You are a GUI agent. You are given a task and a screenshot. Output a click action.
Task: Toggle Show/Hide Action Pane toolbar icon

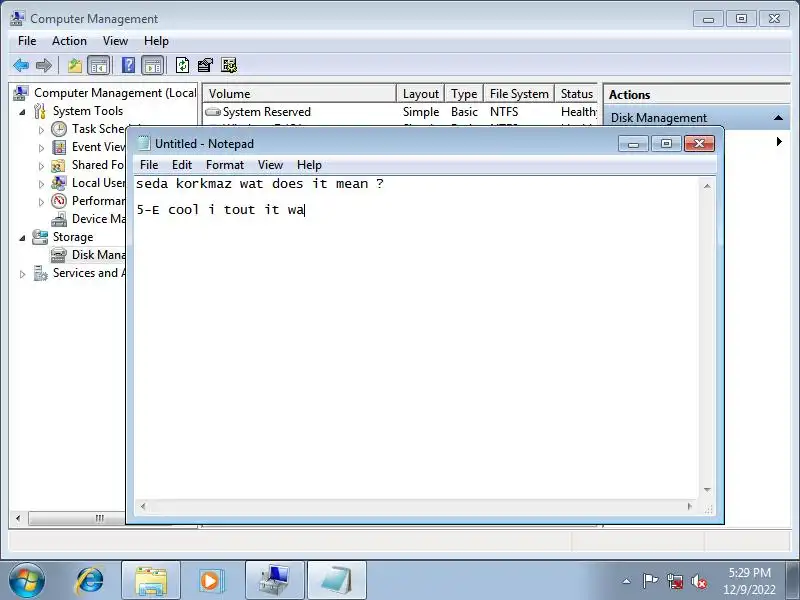[x=153, y=65]
